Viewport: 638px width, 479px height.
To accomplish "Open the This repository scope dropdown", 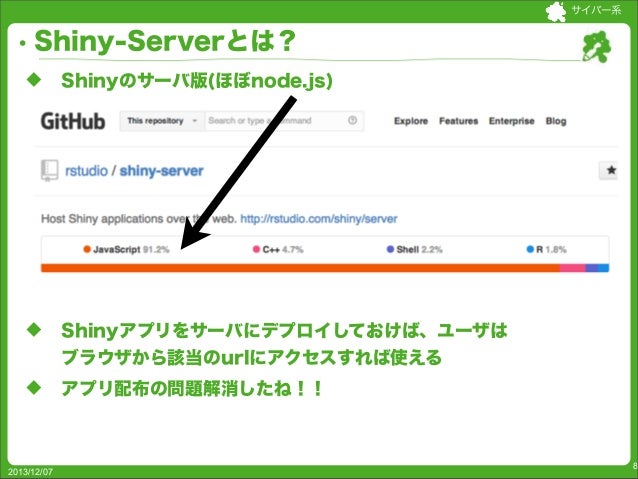I will click(x=162, y=121).
